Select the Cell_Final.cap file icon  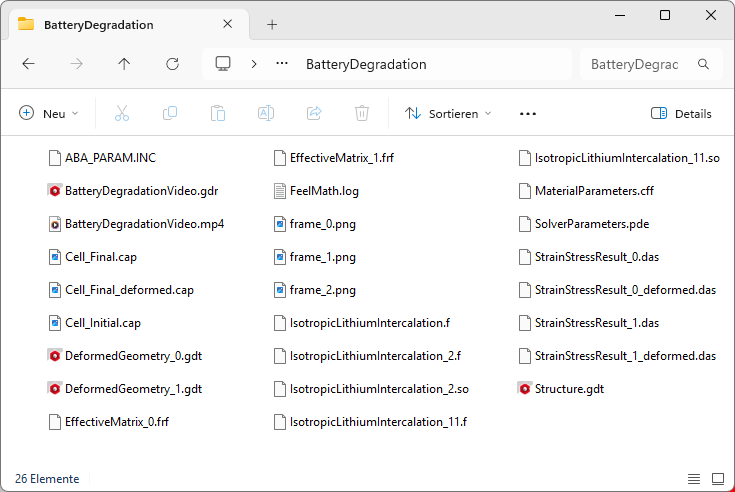[x=55, y=257]
